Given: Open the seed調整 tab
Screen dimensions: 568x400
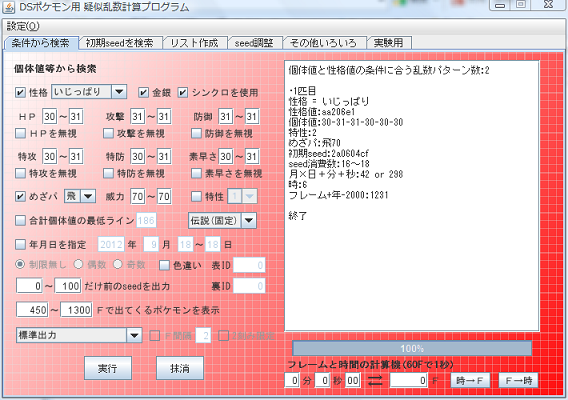Looking at the screenshot, I should (254, 43).
